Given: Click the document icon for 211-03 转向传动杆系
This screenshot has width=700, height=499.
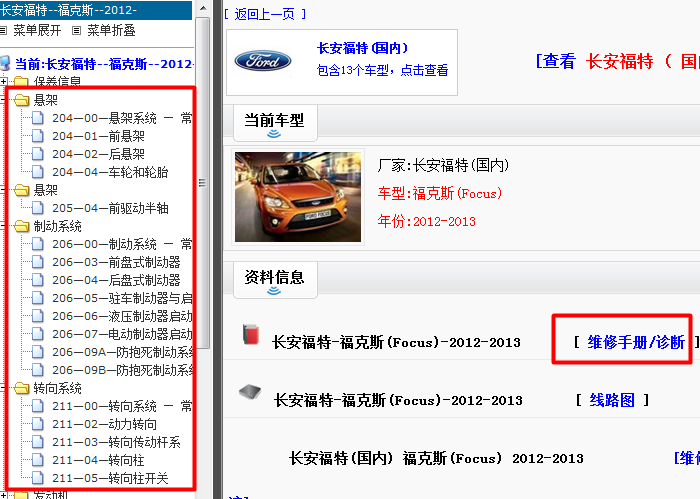Looking at the screenshot, I should (38, 442).
